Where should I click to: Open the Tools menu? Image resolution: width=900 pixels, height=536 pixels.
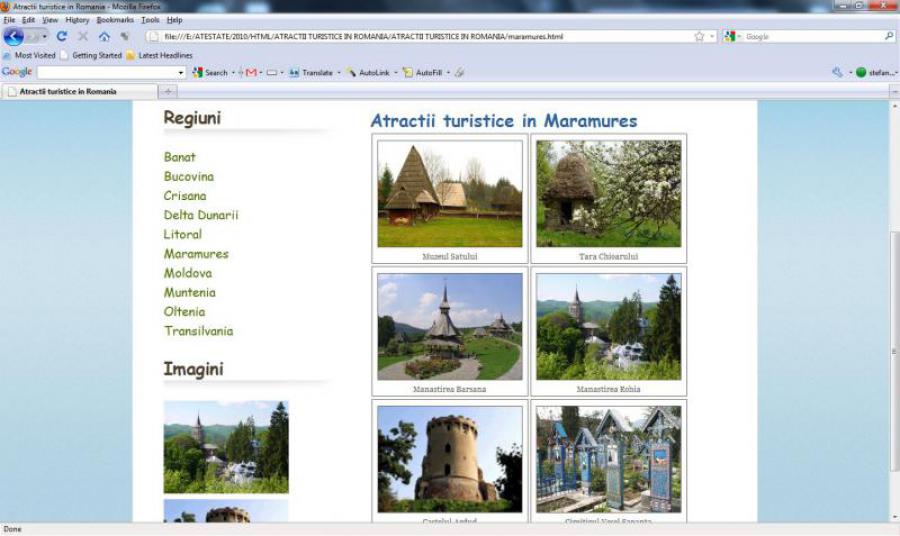click(x=150, y=20)
